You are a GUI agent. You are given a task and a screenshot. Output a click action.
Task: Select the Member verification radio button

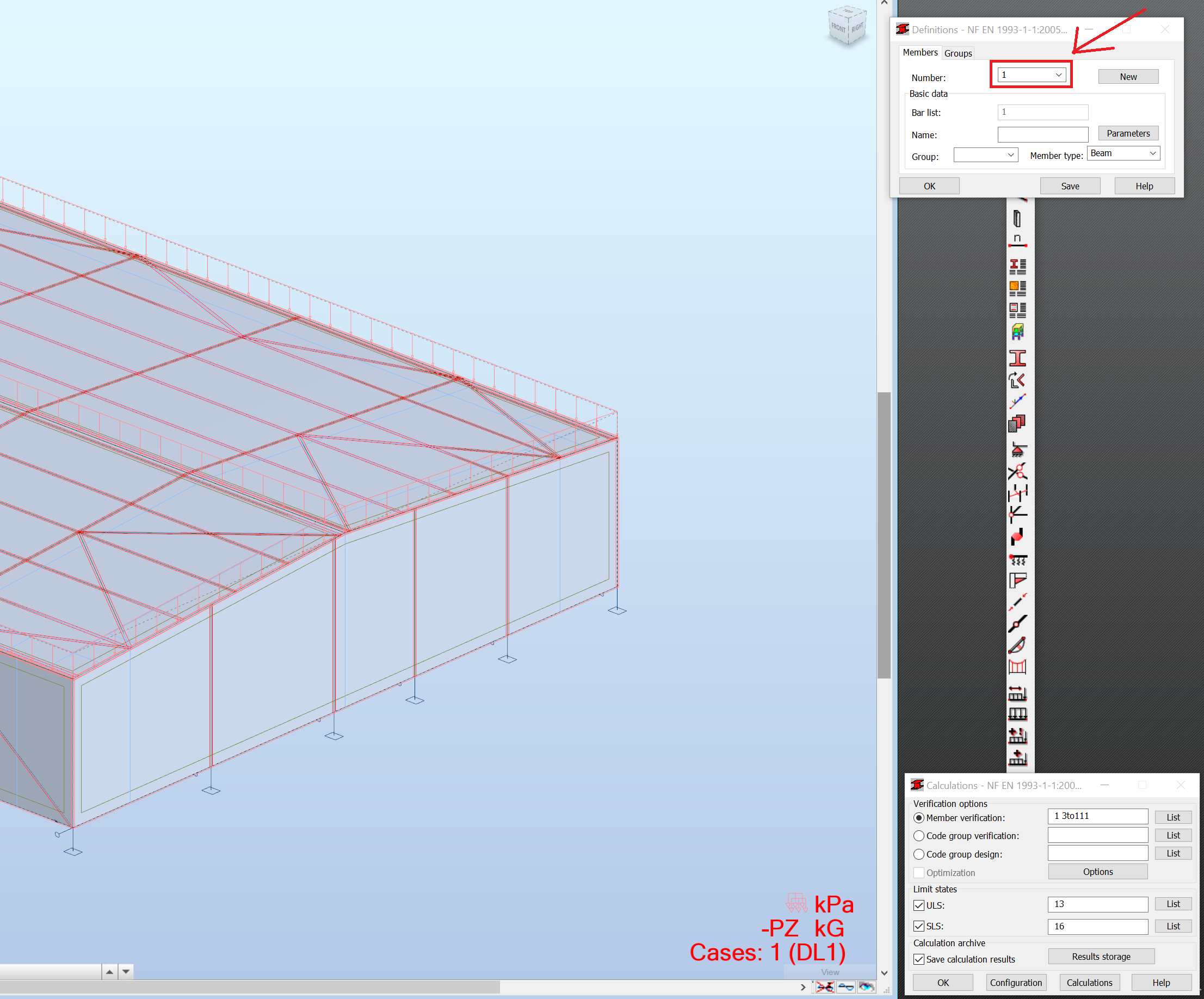(919, 818)
